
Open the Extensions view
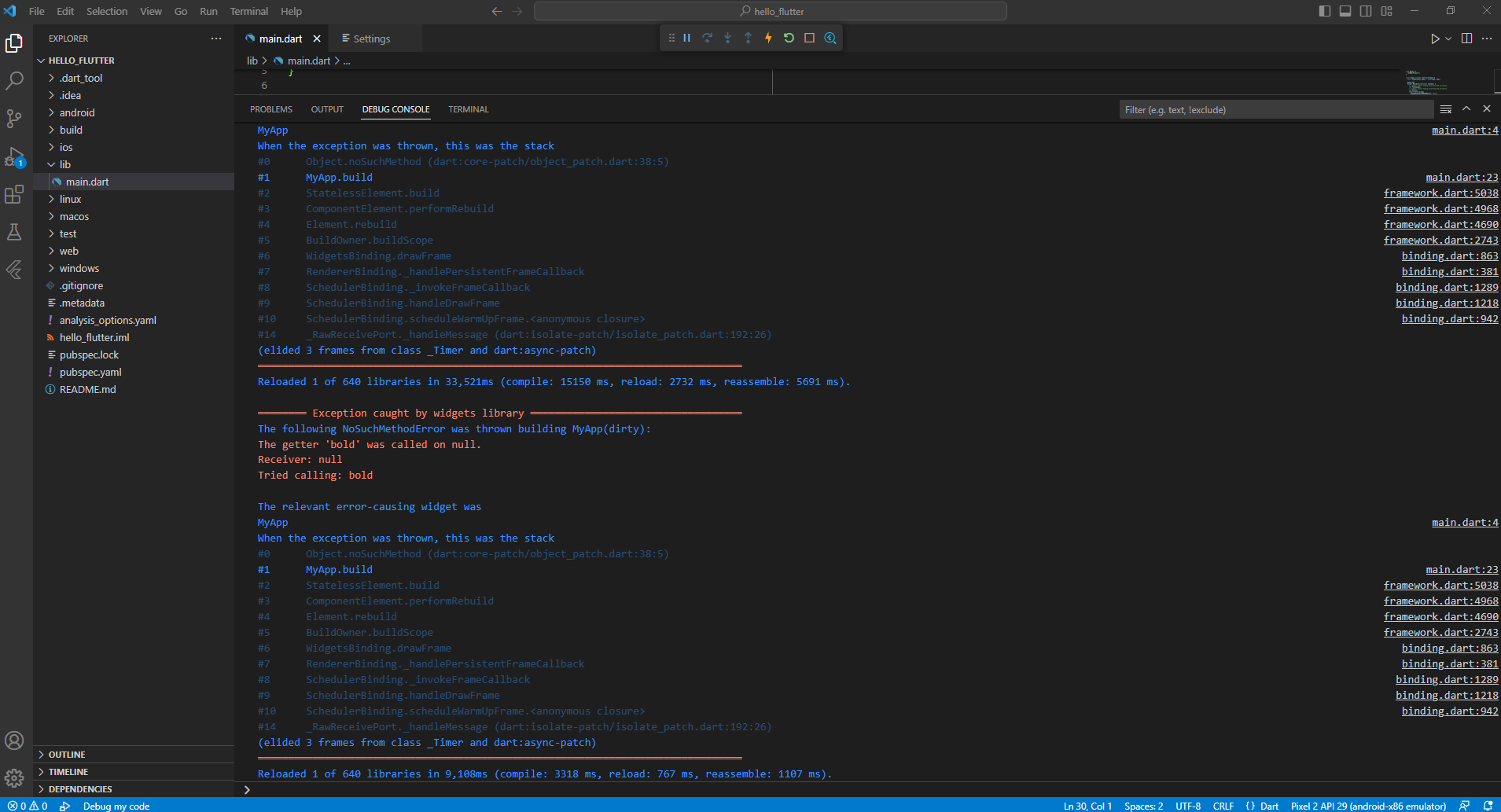(x=14, y=194)
